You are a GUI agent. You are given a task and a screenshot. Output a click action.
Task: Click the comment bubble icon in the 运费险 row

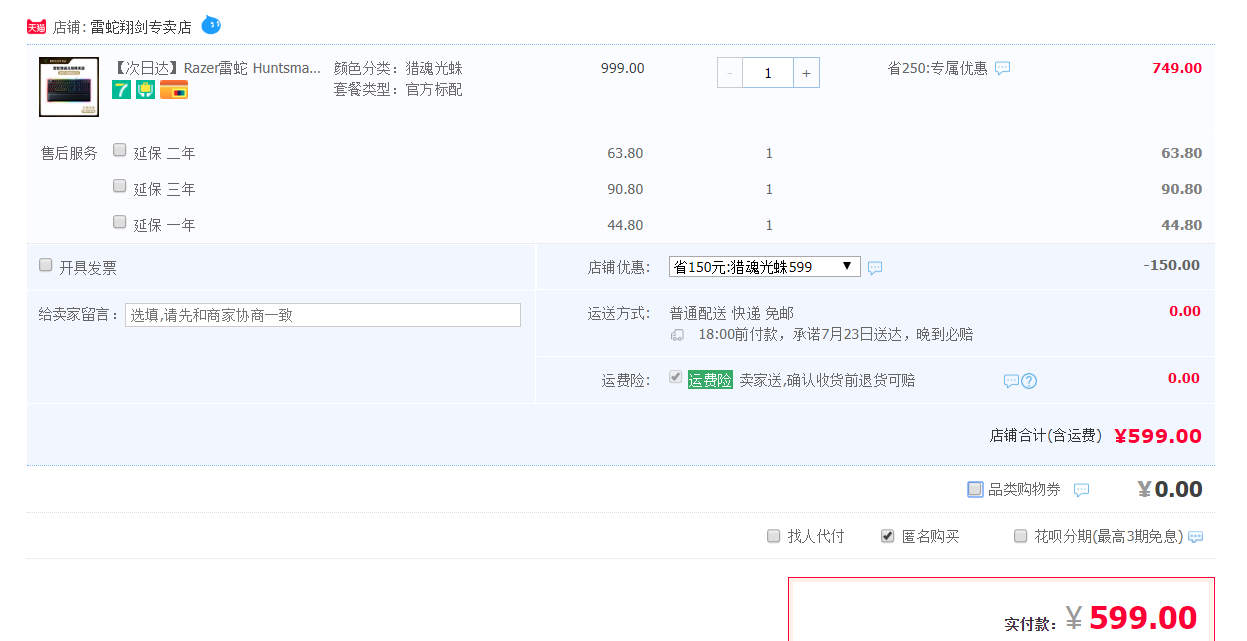tap(1011, 381)
